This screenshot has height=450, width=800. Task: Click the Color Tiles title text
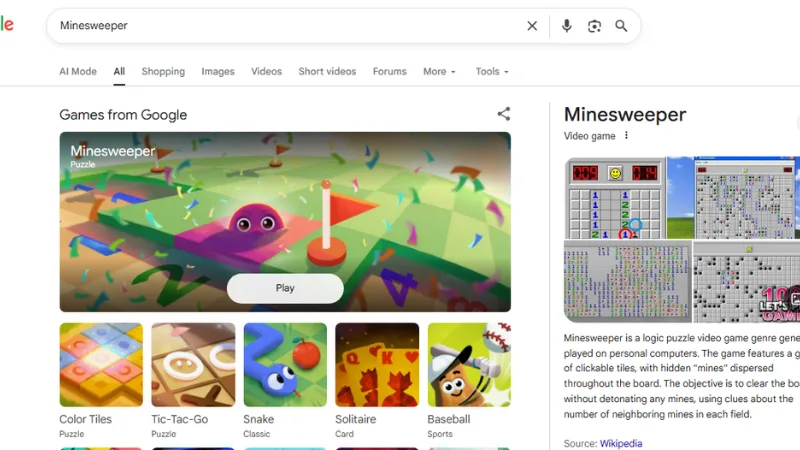pos(85,419)
